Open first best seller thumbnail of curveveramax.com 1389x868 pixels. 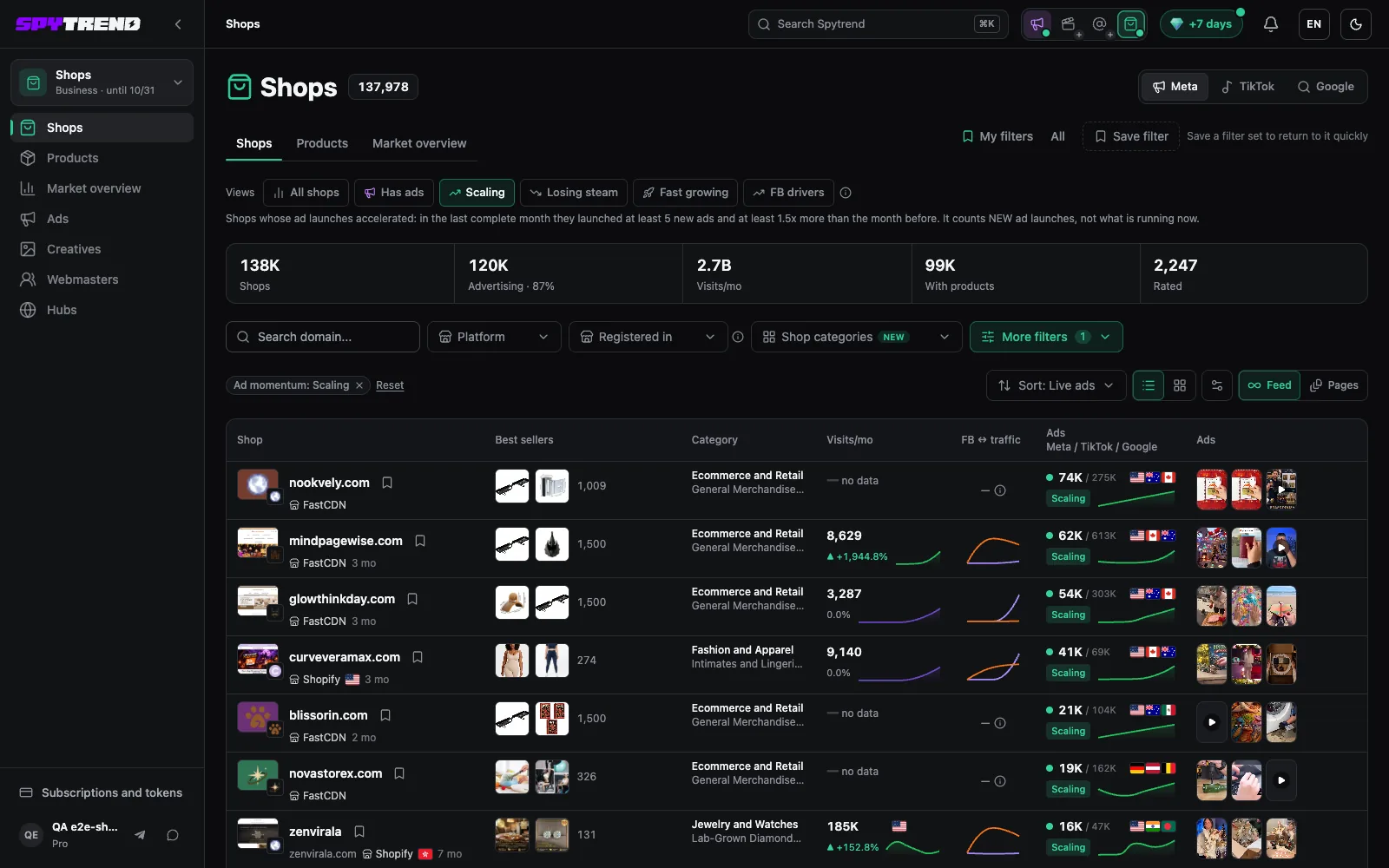coord(512,661)
